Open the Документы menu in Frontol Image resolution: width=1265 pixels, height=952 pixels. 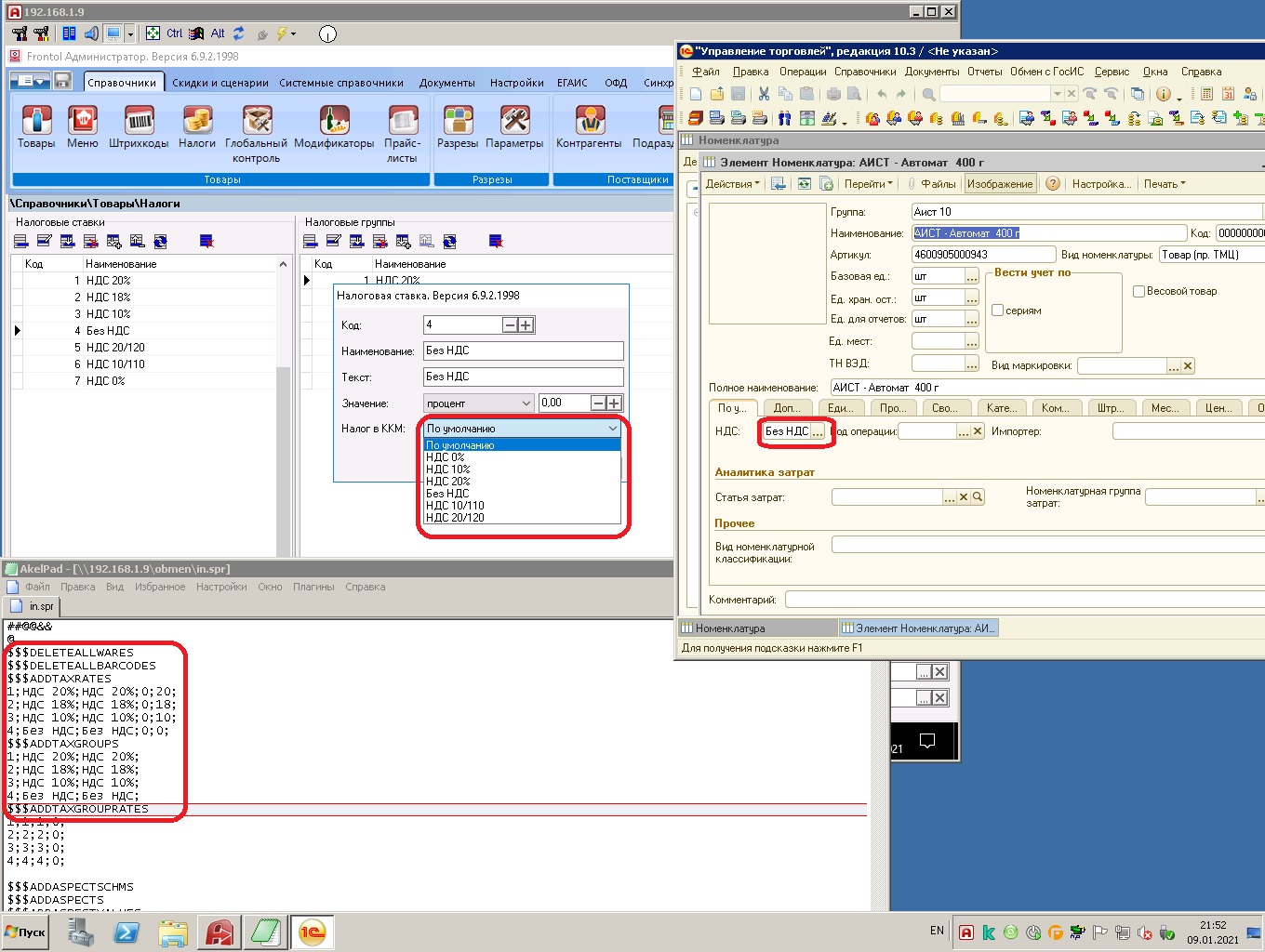446,83
